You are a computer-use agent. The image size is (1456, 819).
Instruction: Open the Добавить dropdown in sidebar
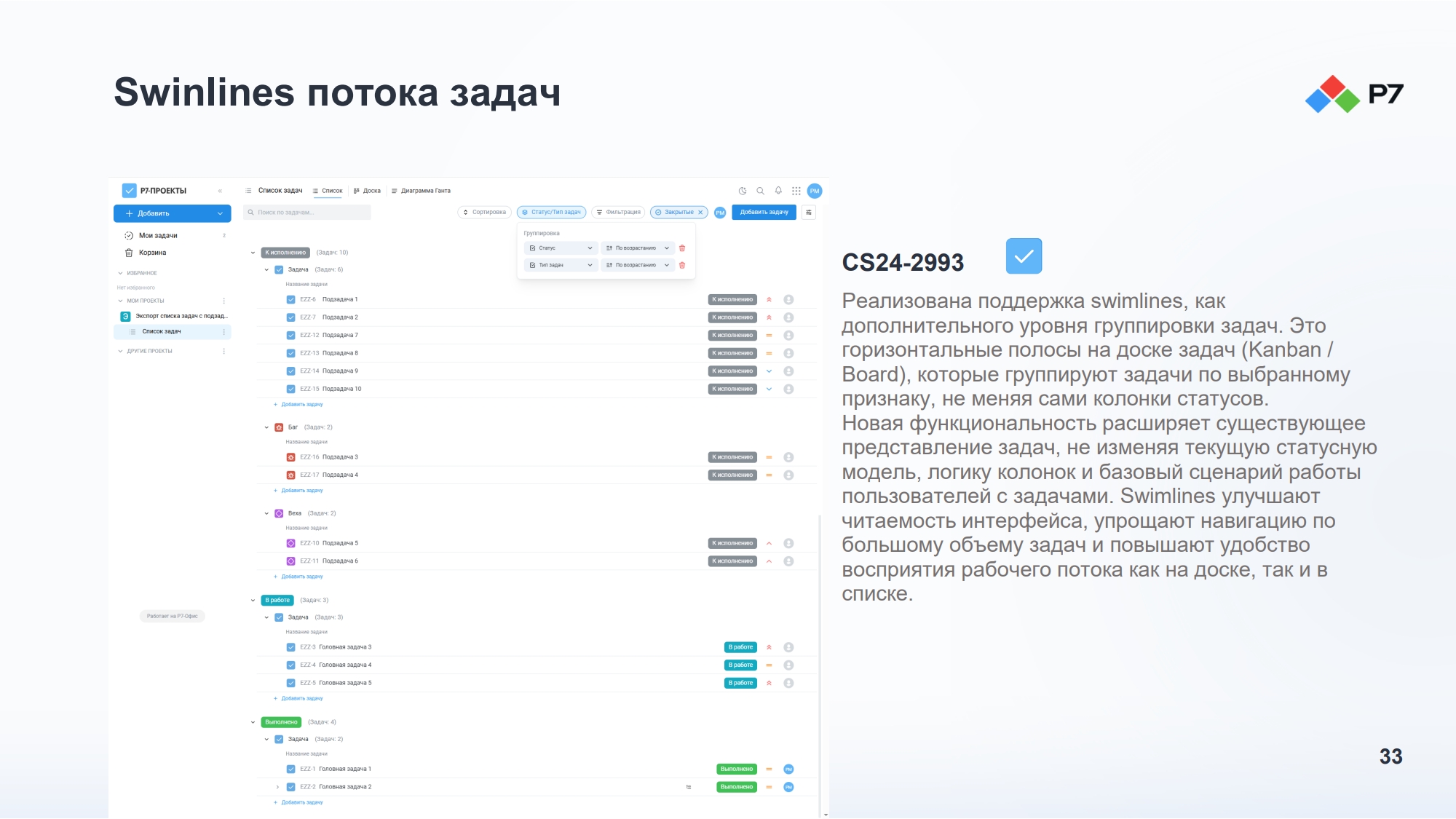tap(172, 213)
